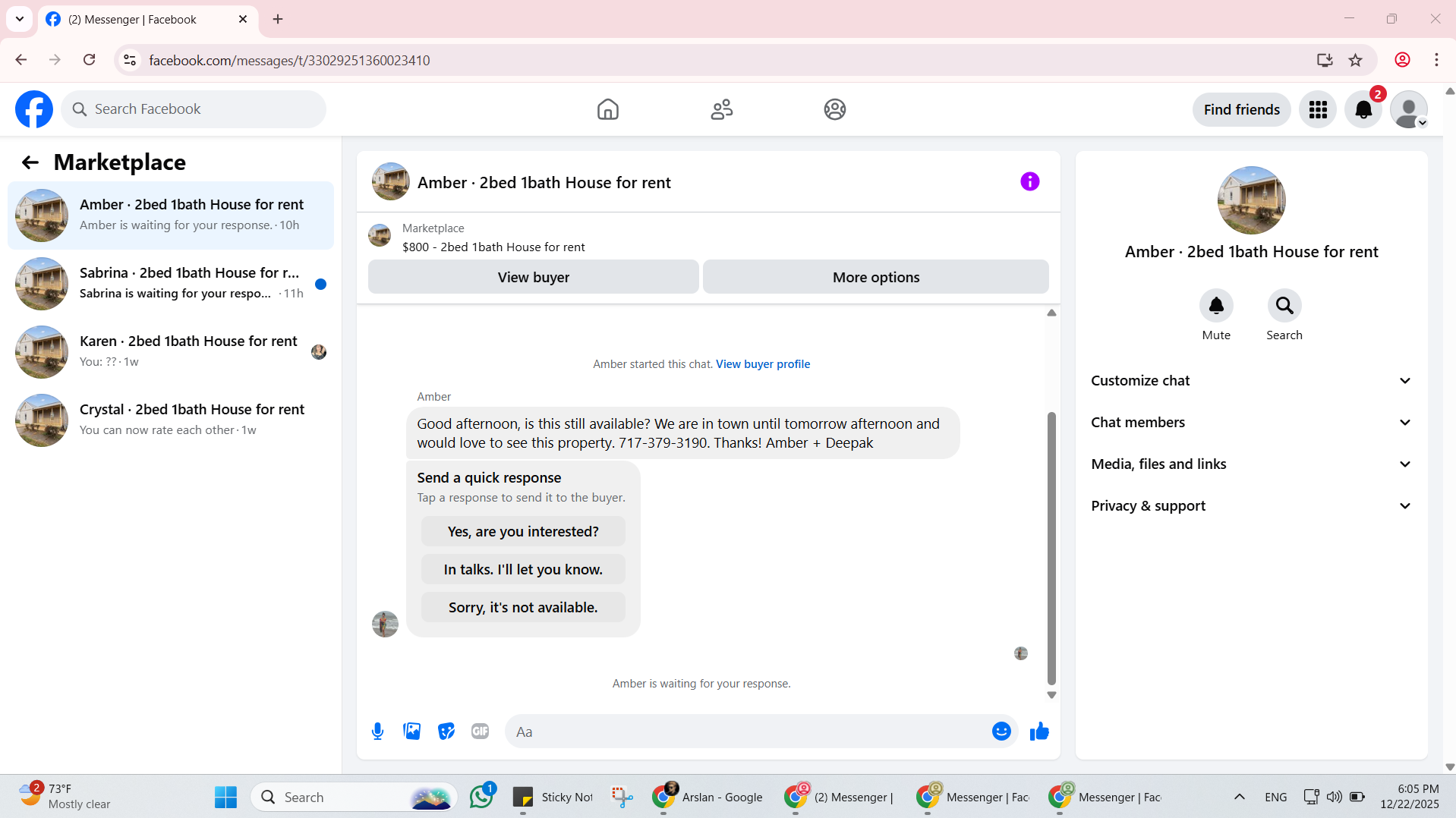Go back from Marketplace chats list
1456x818 pixels.
coord(30,162)
